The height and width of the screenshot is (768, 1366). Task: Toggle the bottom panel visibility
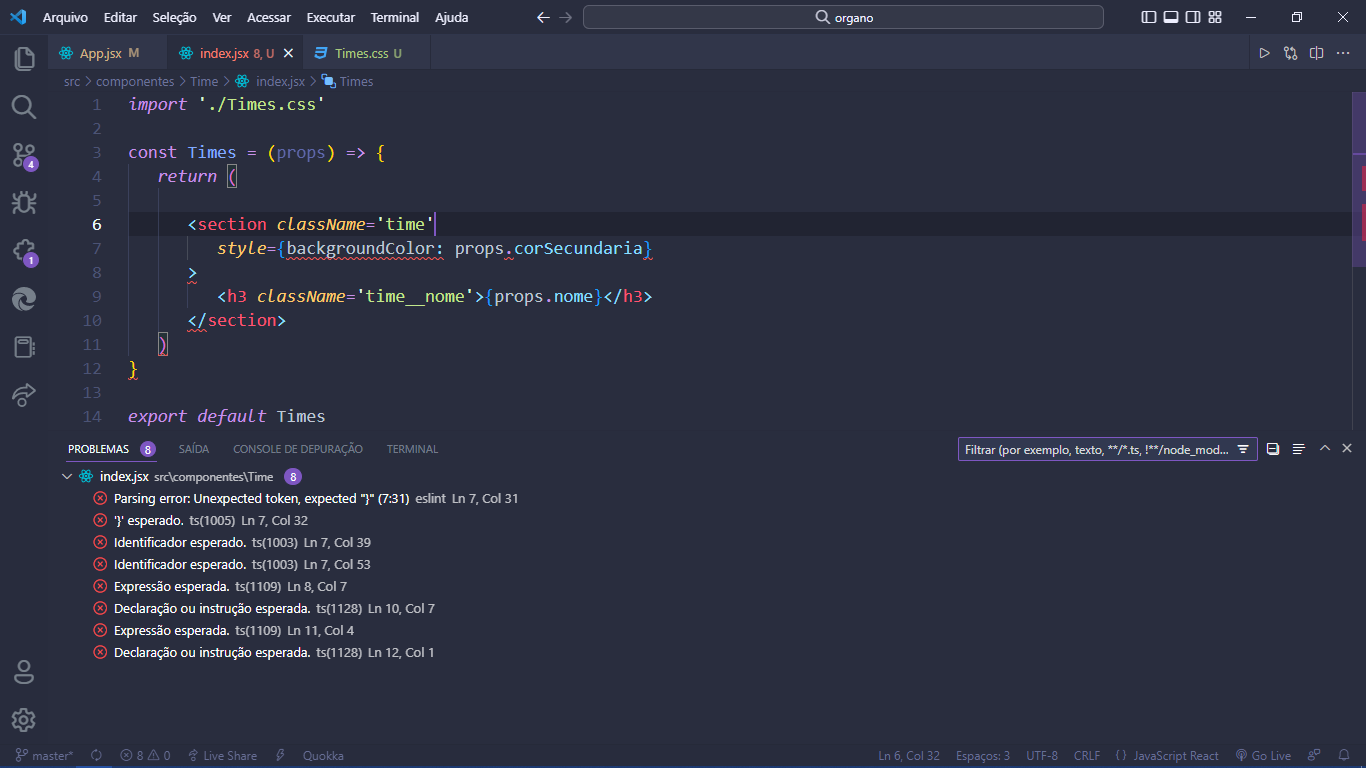point(1171,17)
